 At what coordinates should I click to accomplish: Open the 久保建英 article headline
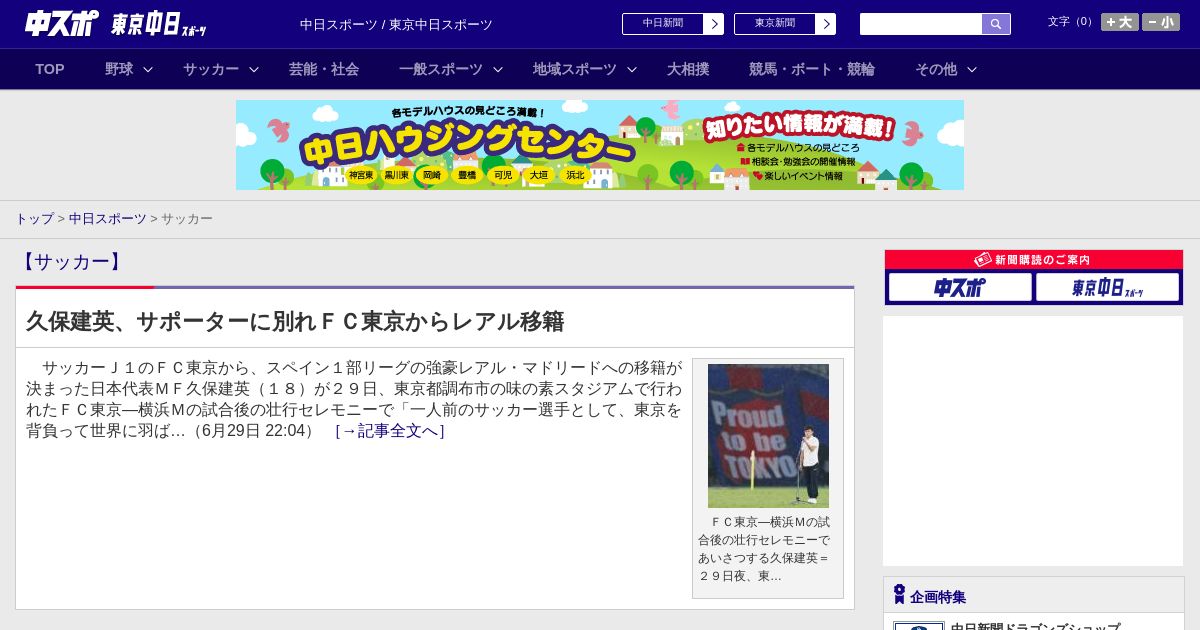click(x=295, y=322)
